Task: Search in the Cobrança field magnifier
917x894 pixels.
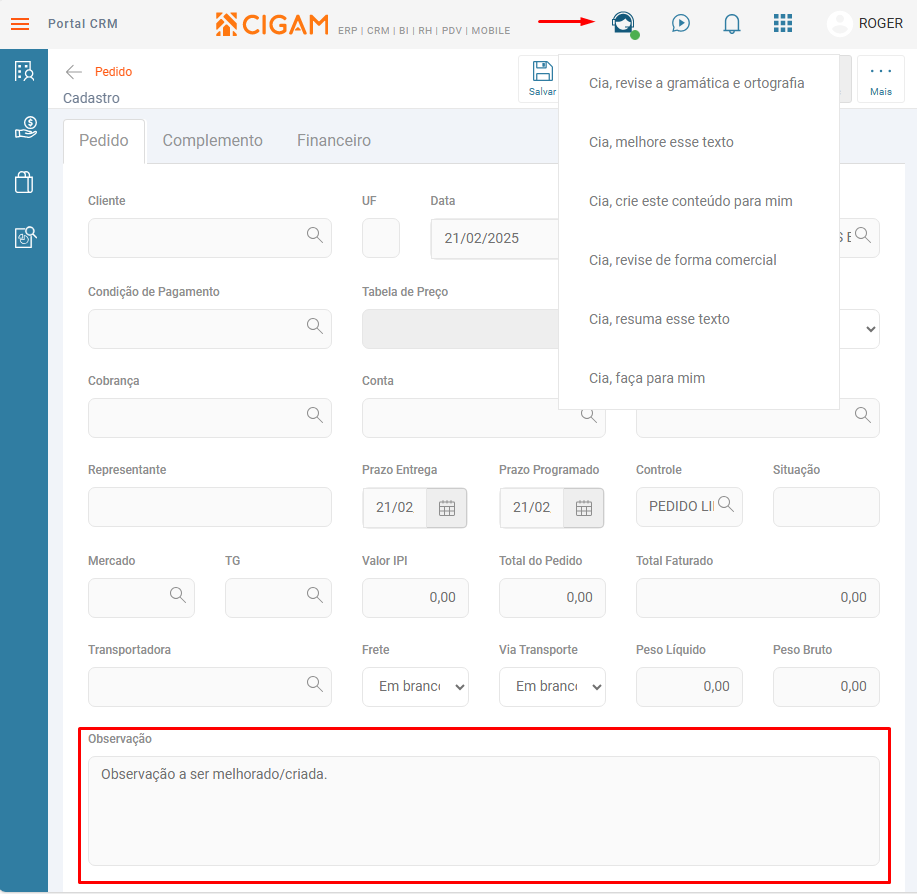Action: tap(315, 415)
